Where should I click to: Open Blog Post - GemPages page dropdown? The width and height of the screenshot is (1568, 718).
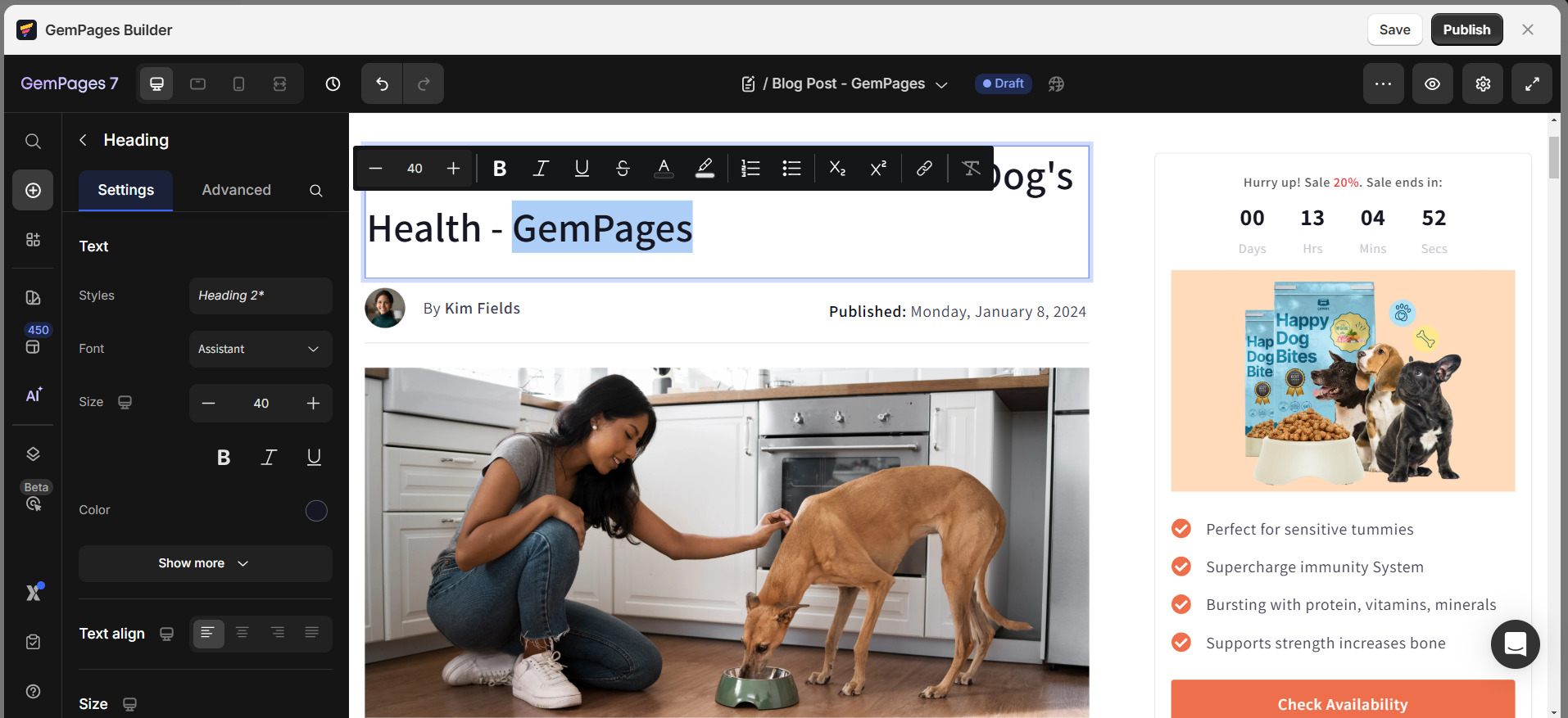(x=845, y=84)
